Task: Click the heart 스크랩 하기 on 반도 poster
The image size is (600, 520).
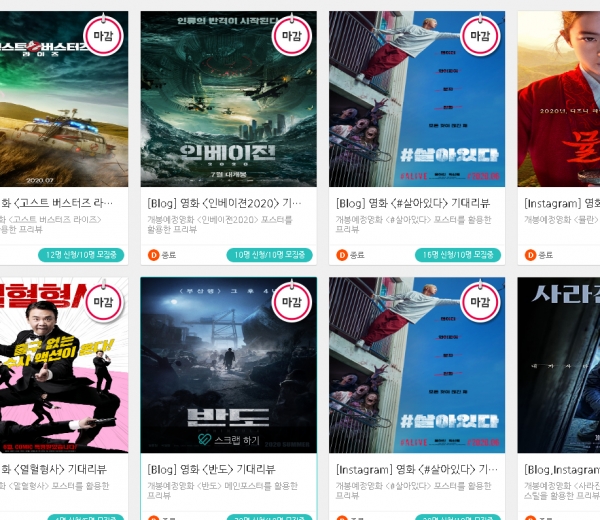Action: pyautogui.click(x=228, y=440)
